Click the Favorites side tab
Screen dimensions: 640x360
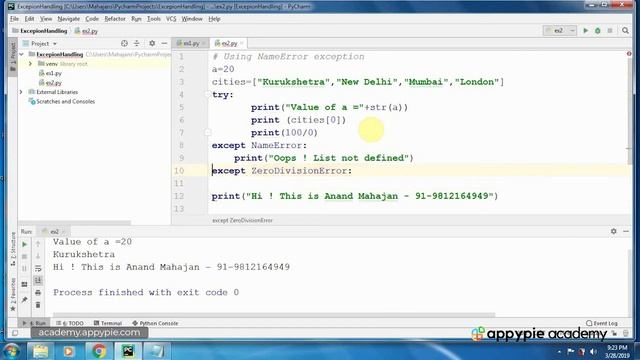click(13, 294)
